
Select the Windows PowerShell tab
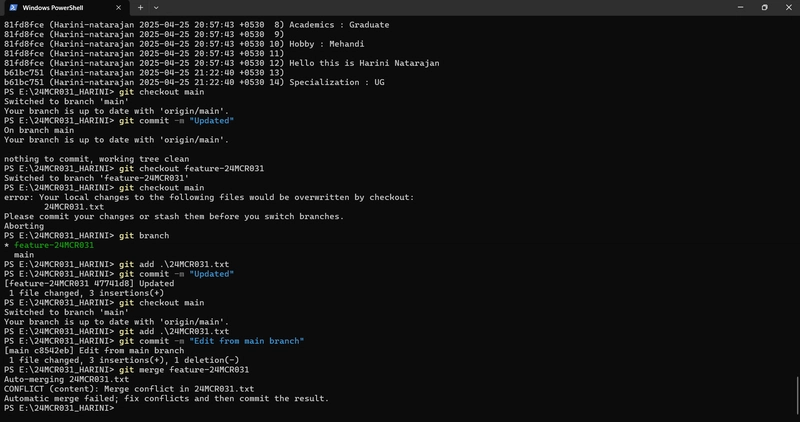(65, 8)
